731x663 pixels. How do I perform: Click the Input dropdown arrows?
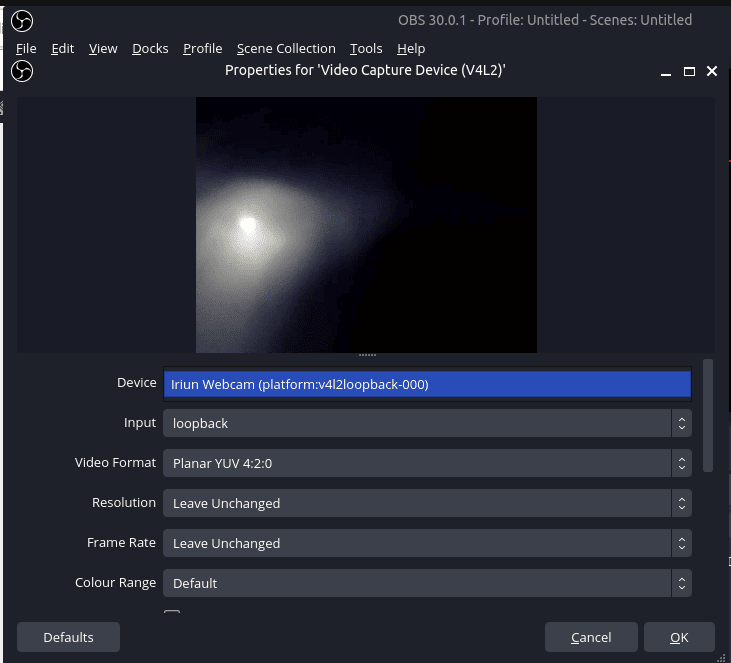coord(682,423)
